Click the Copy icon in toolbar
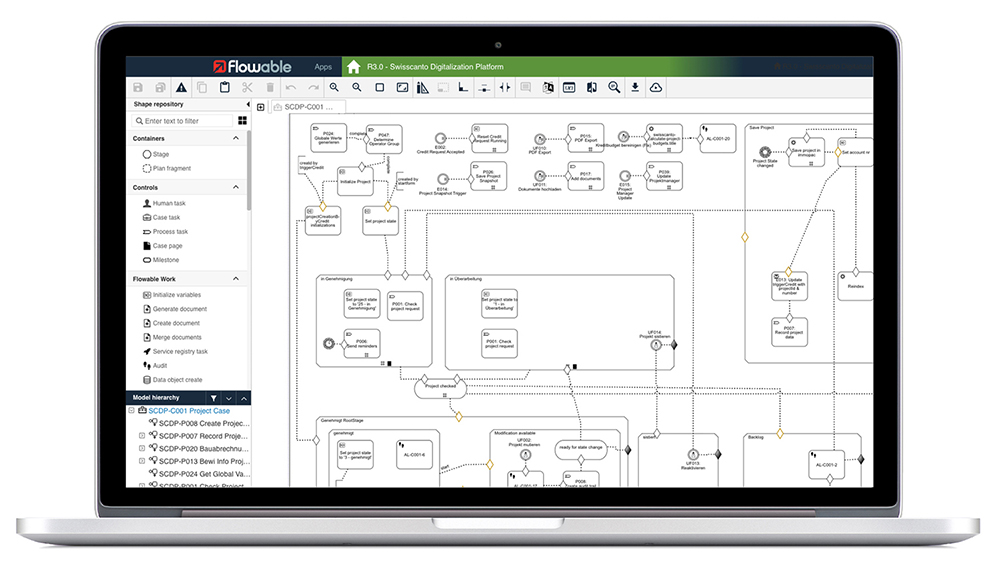The image size is (1000, 569). click(x=202, y=87)
